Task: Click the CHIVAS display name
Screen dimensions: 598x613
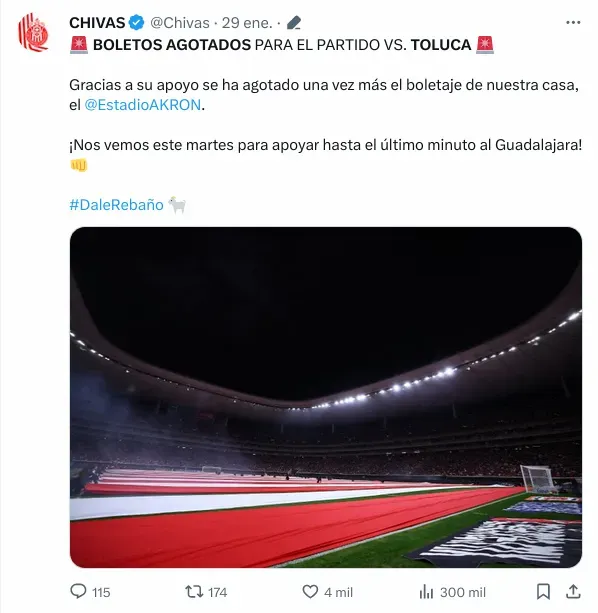Action: click(97, 23)
